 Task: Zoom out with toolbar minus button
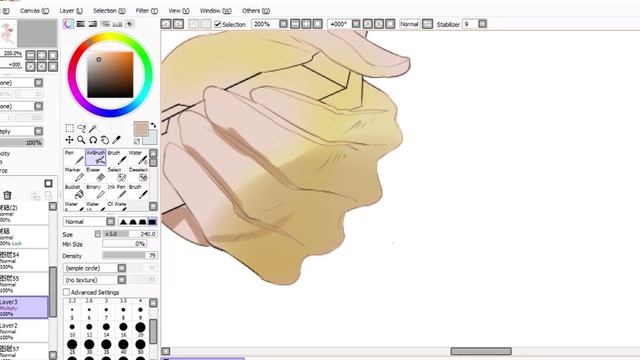pos(295,24)
